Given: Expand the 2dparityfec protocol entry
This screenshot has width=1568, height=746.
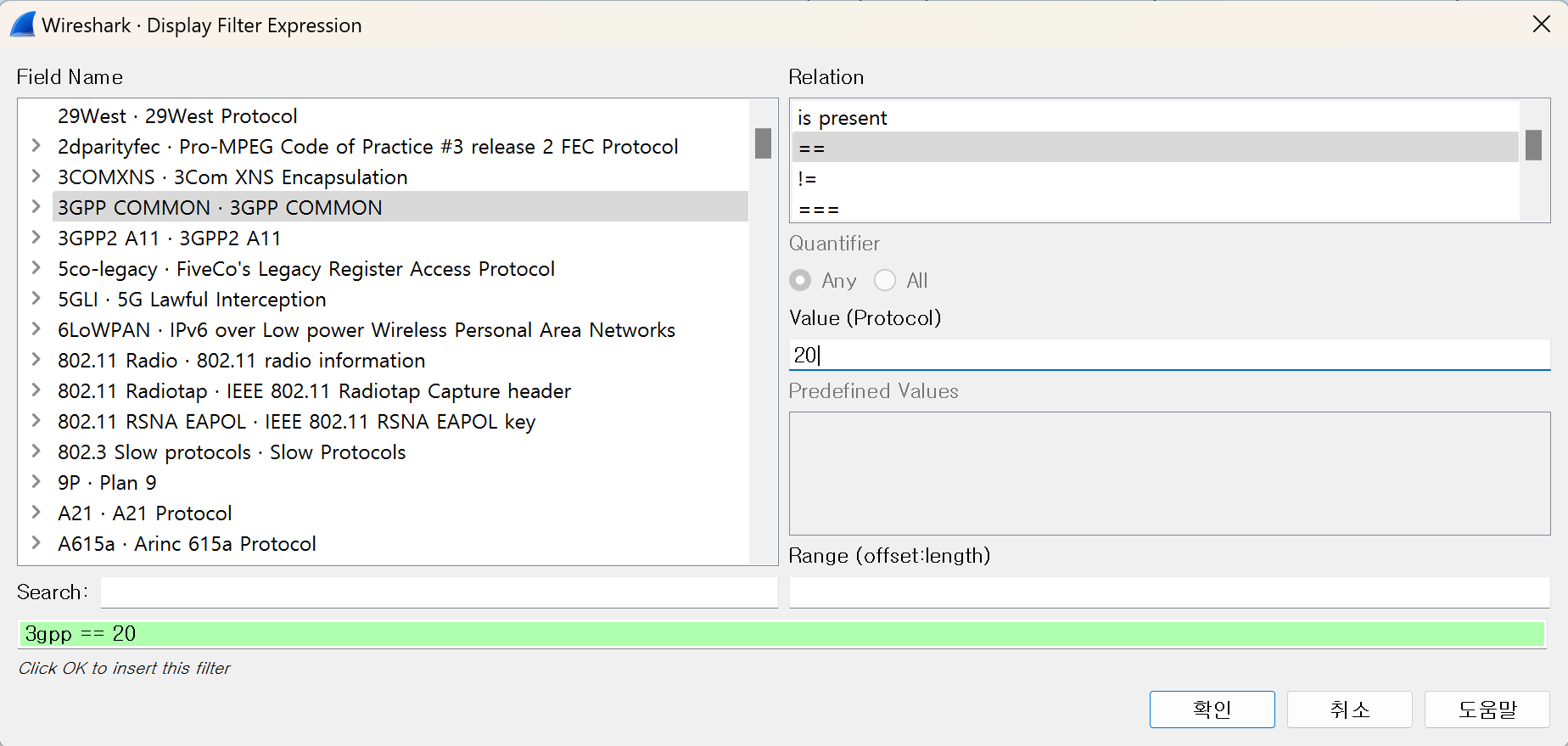Looking at the screenshot, I should click(36, 146).
